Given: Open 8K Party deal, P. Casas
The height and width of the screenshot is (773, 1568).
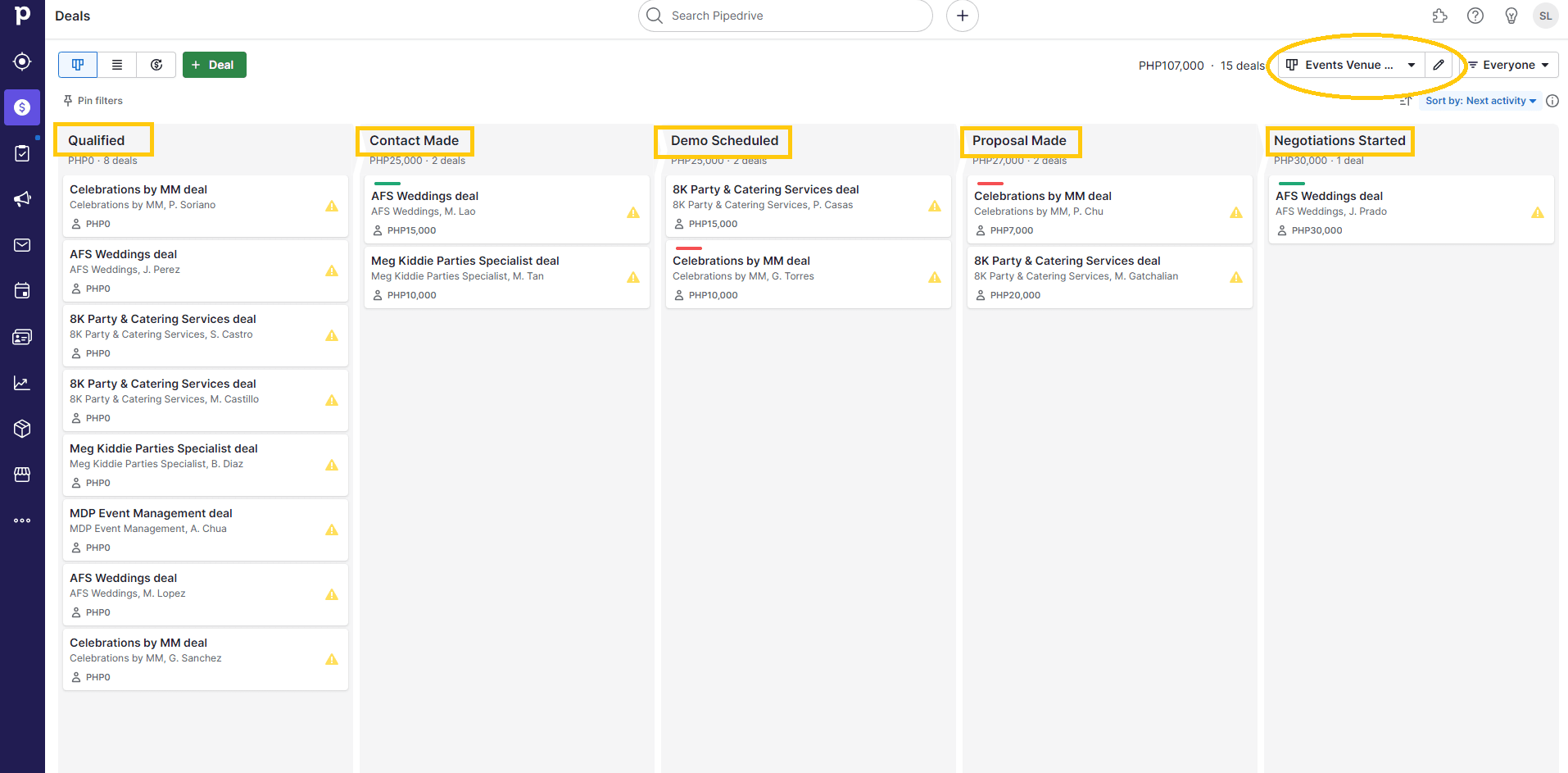Looking at the screenshot, I should click(809, 206).
